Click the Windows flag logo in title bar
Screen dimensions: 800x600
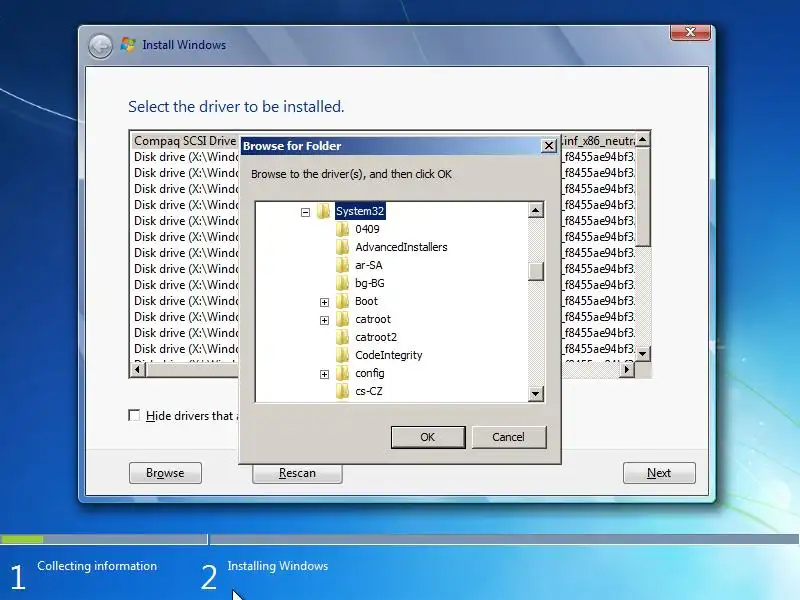(128, 45)
